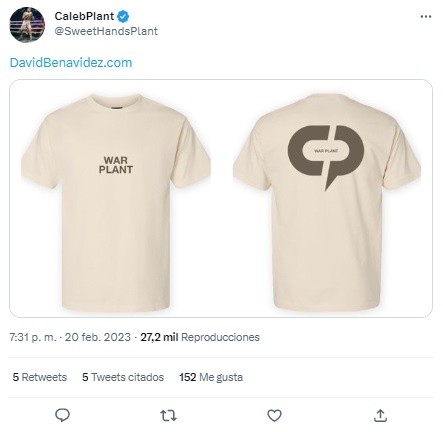Open the @SweetHandsPlant handle

click(x=106, y=31)
